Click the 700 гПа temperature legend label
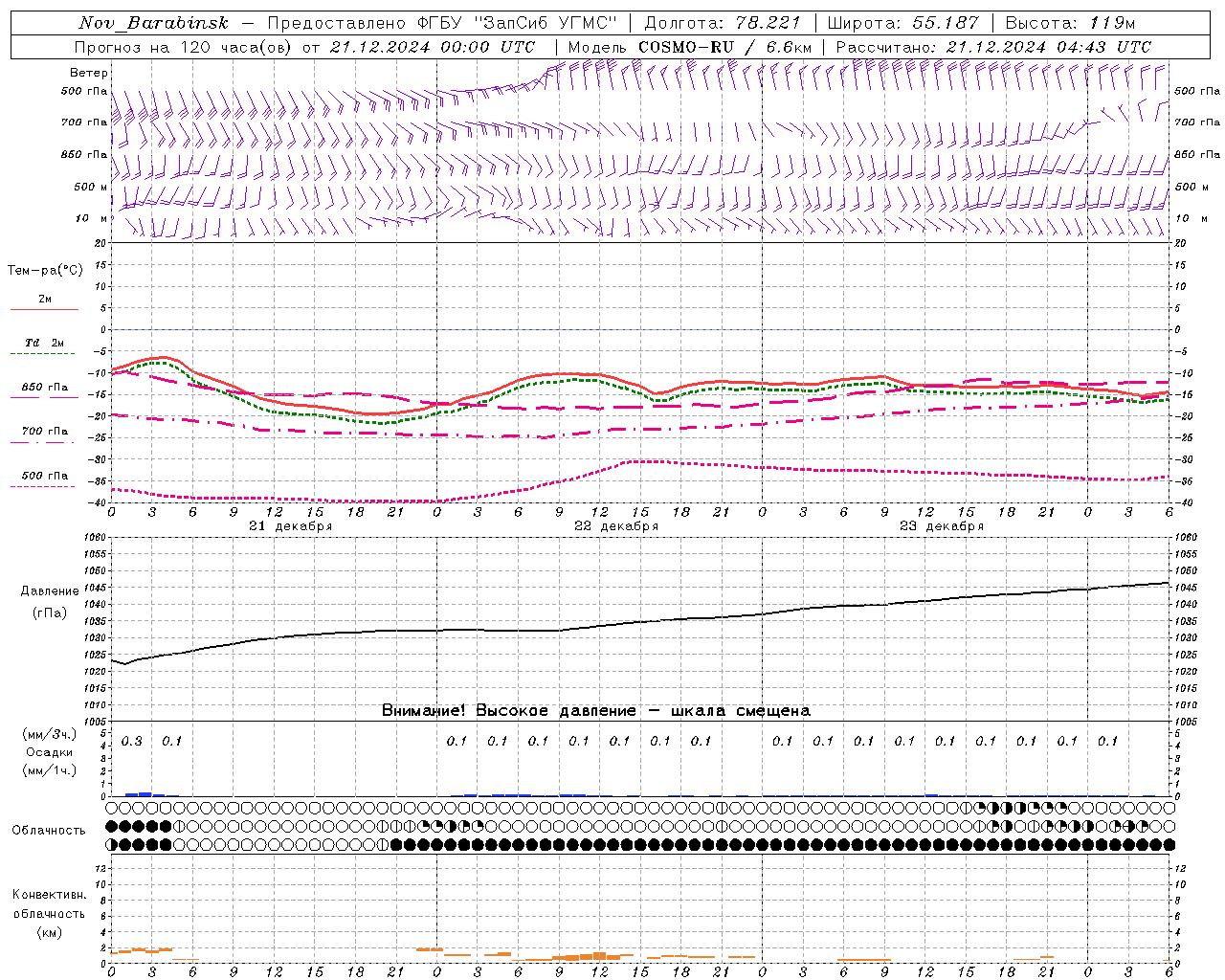The image size is (1225, 980). coord(45,432)
